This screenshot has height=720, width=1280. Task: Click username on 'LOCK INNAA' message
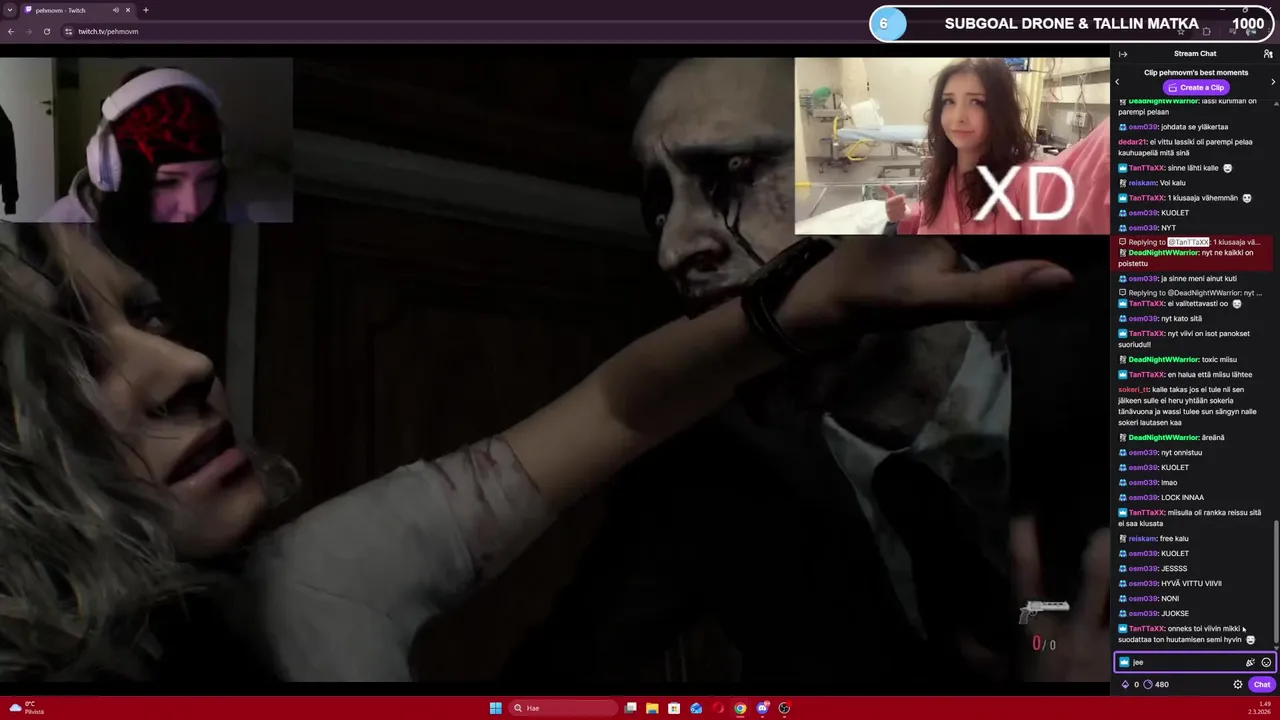[1142, 497]
